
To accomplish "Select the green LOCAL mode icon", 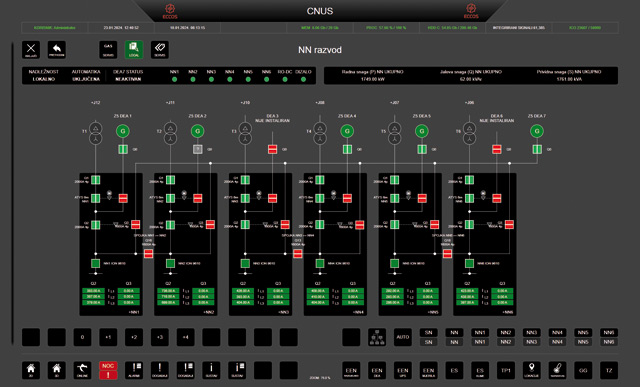I will tap(134, 50).
